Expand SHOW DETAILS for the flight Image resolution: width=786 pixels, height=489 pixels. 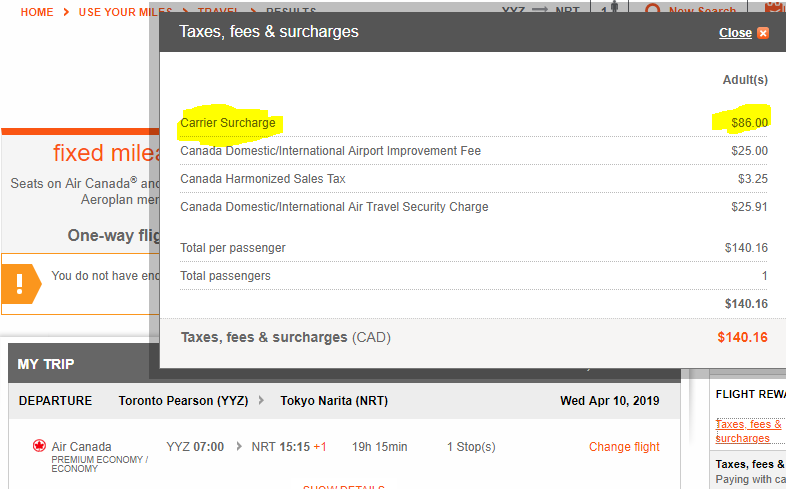coord(344,486)
